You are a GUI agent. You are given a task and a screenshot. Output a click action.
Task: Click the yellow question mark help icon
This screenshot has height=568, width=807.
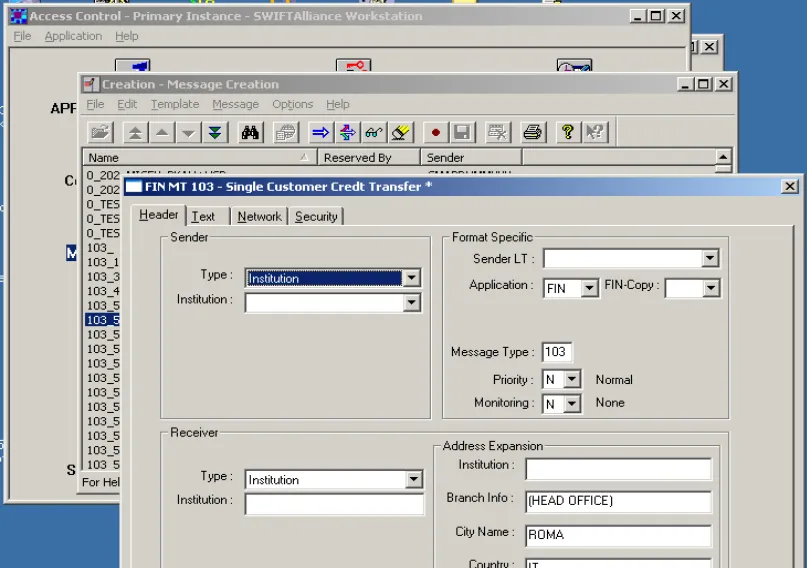point(568,132)
